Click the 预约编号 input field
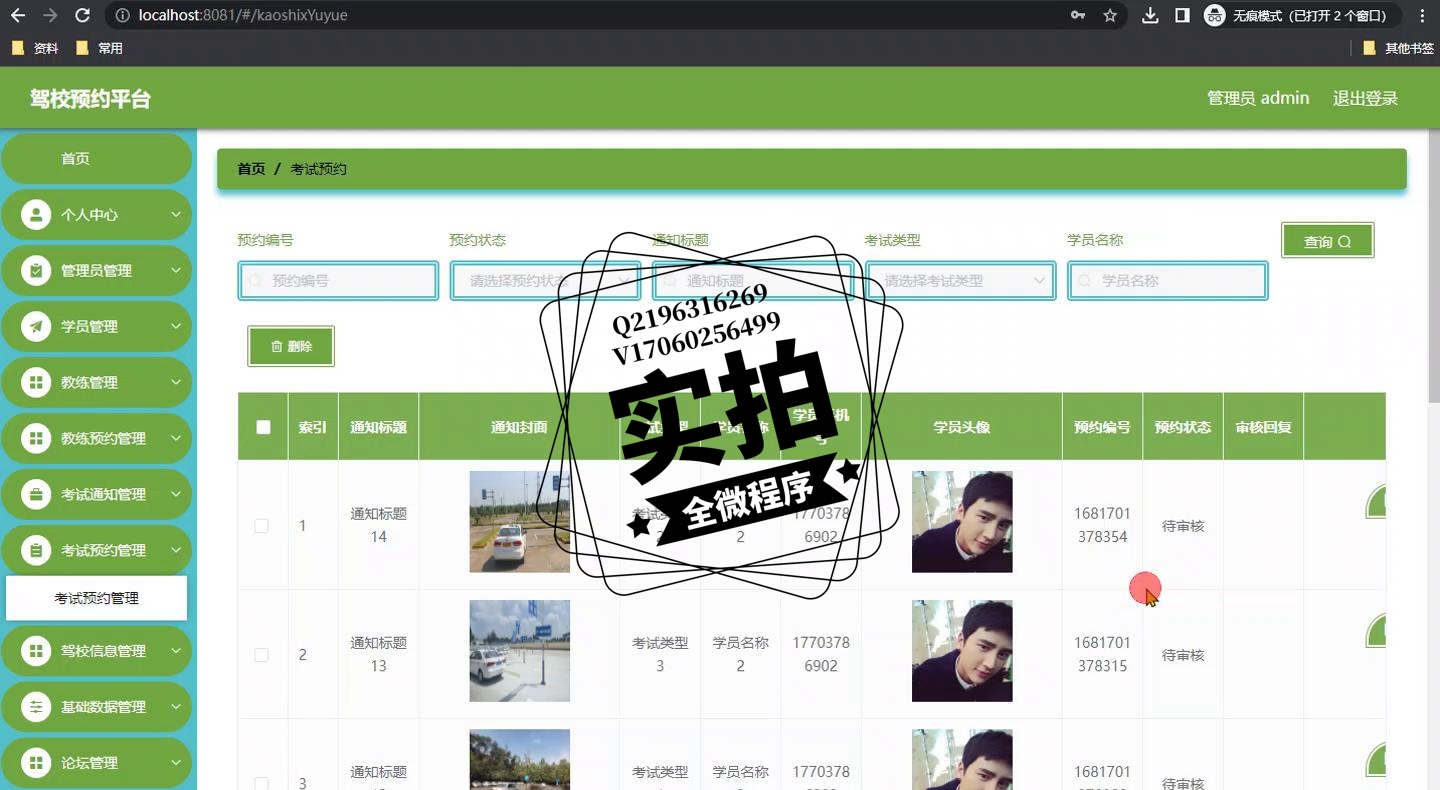Image resolution: width=1440 pixels, height=790 pixels. pos(338,281)
